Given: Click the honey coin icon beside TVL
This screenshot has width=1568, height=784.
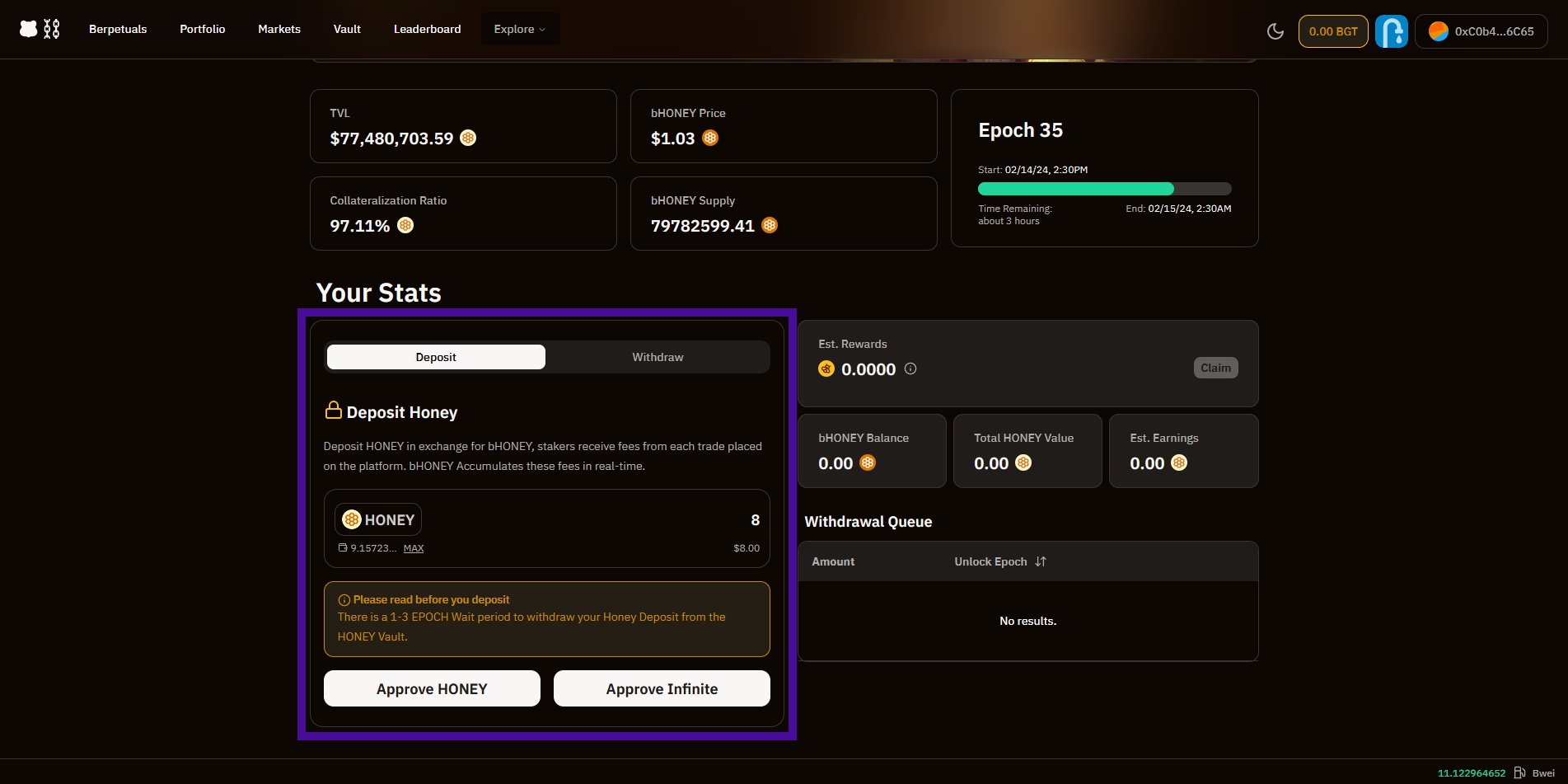Looking at the screenshot, I should [468, 138].
